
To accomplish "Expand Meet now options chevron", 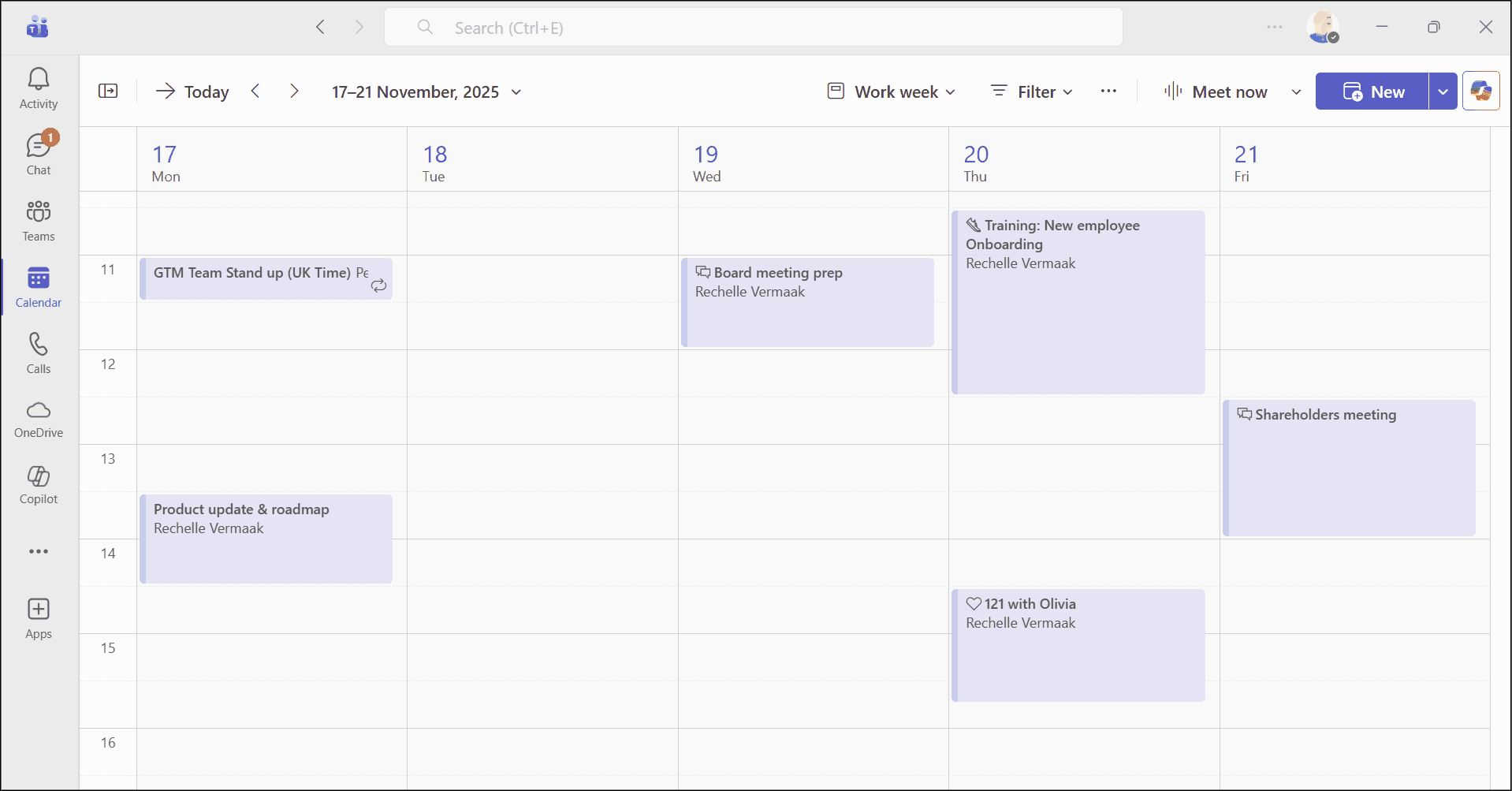I will 1296,91.
